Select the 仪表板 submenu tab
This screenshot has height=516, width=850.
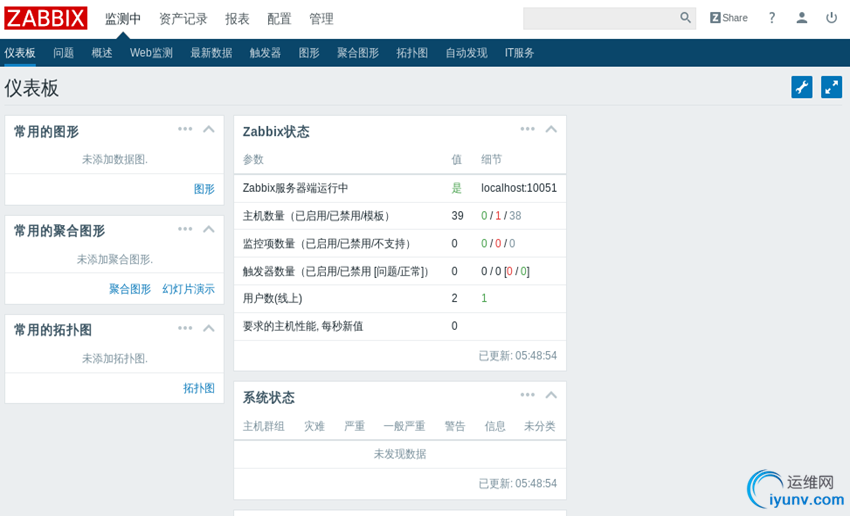coord(20,53)
